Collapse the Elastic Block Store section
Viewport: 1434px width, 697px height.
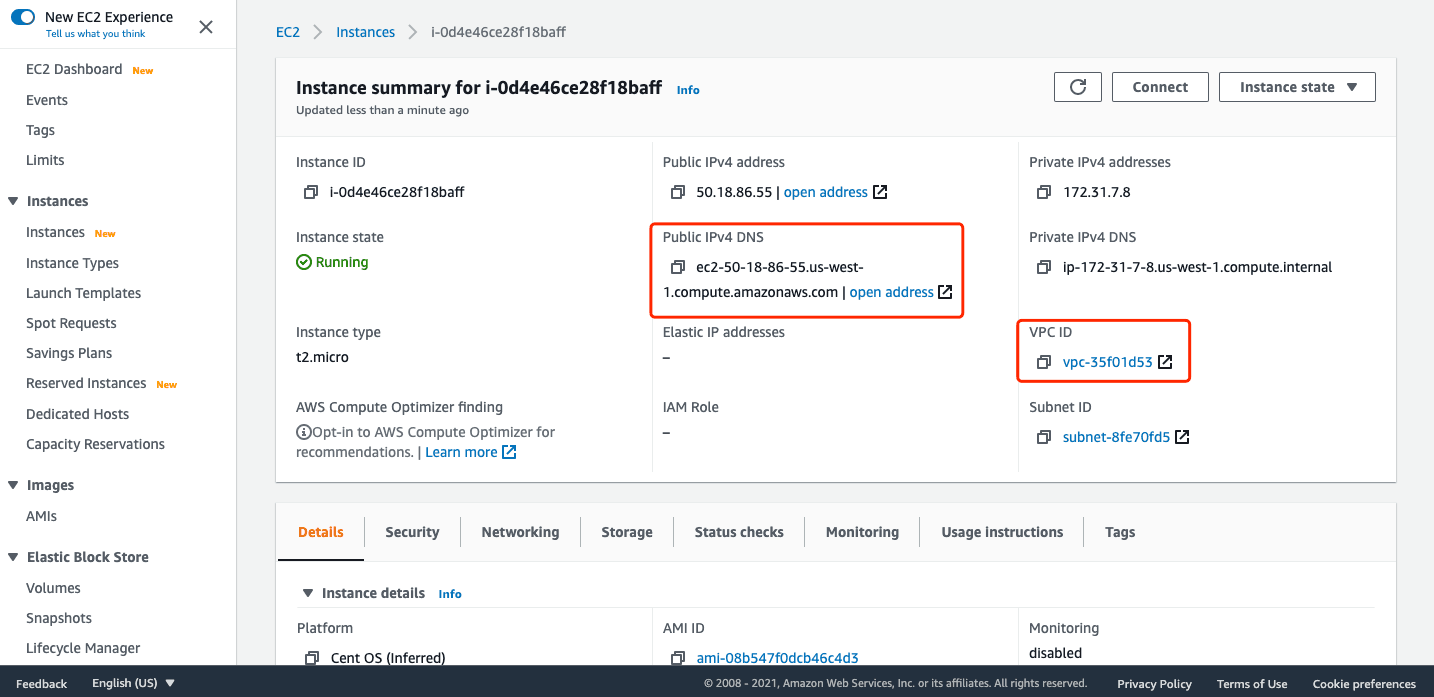13,557
